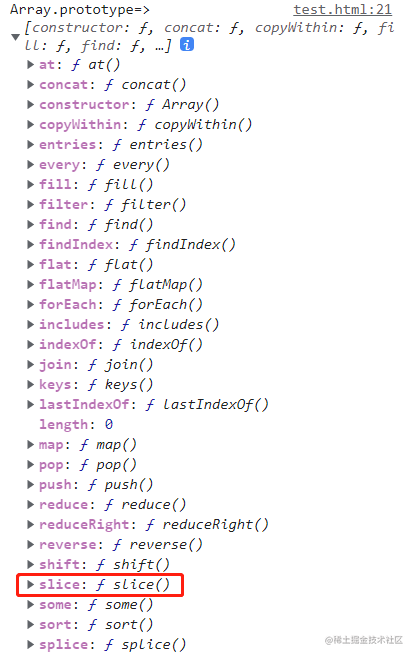Expand the constructor: Array() entry
Viewport: 416px width, 658px height.
click(30, 104)
